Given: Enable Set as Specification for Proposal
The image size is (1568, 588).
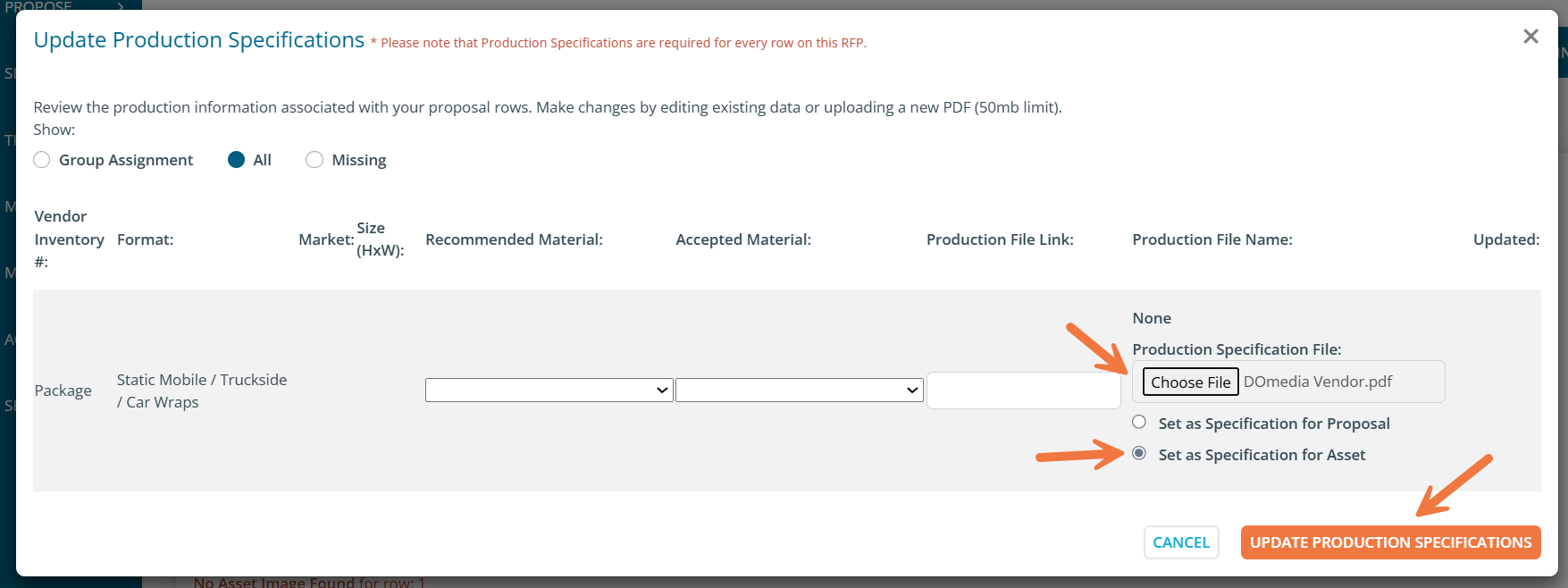Looking at the screenshot, I should click(1139, 423).
